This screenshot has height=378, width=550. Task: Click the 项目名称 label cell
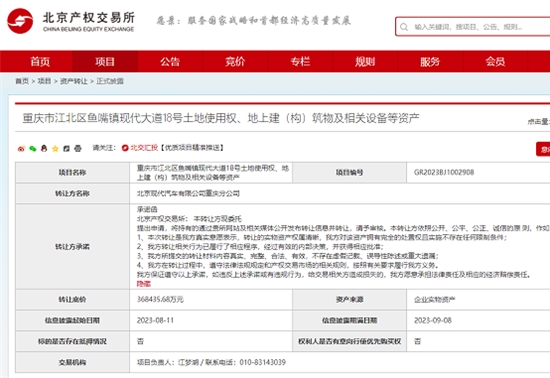[72, 172]
